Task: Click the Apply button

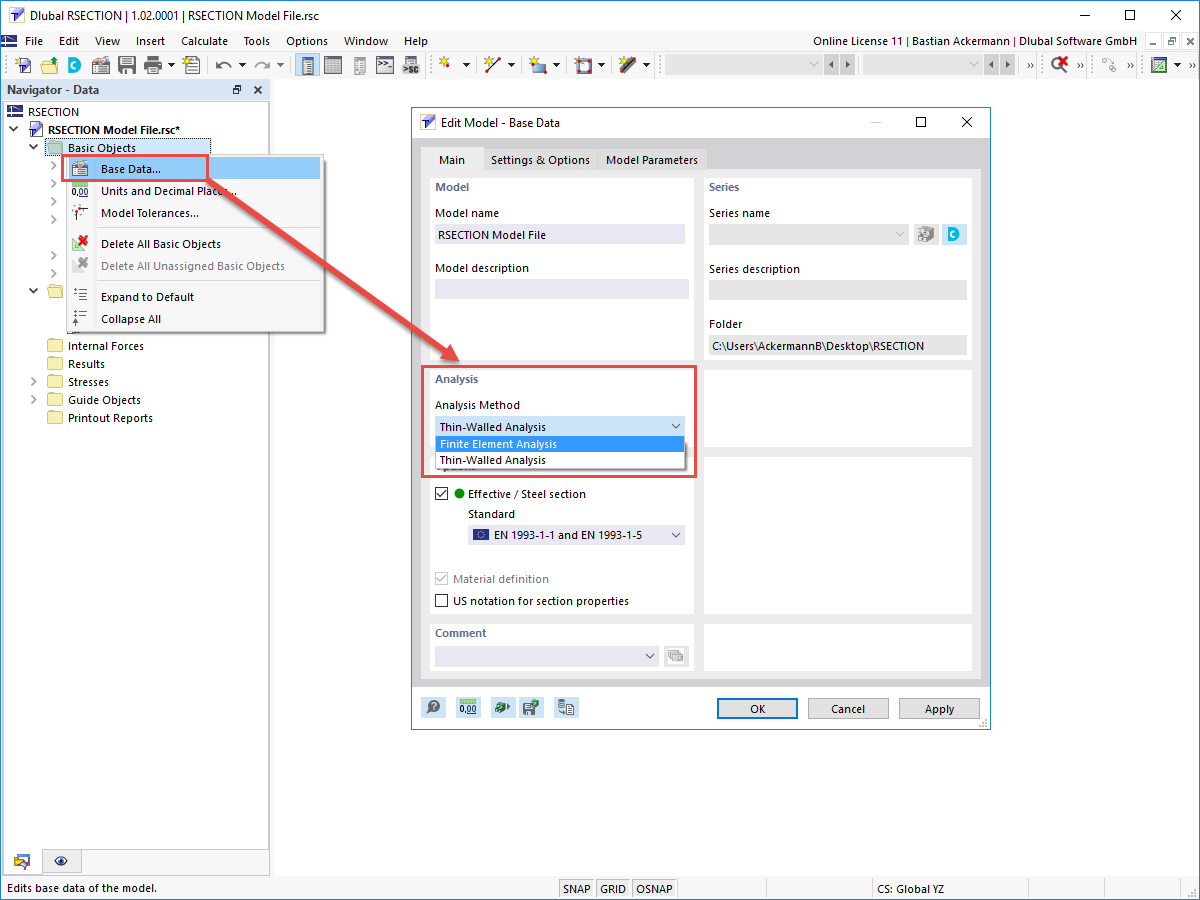Action: click(939, 708)
